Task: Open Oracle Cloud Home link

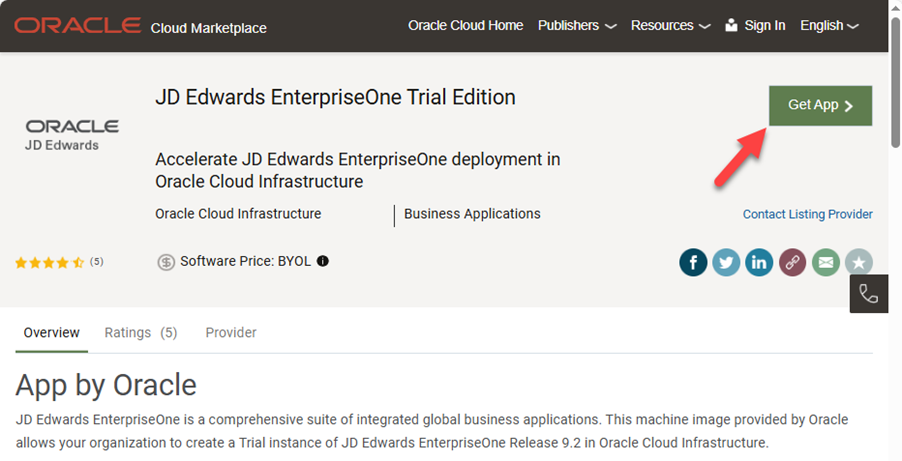Action: [465, 26]
